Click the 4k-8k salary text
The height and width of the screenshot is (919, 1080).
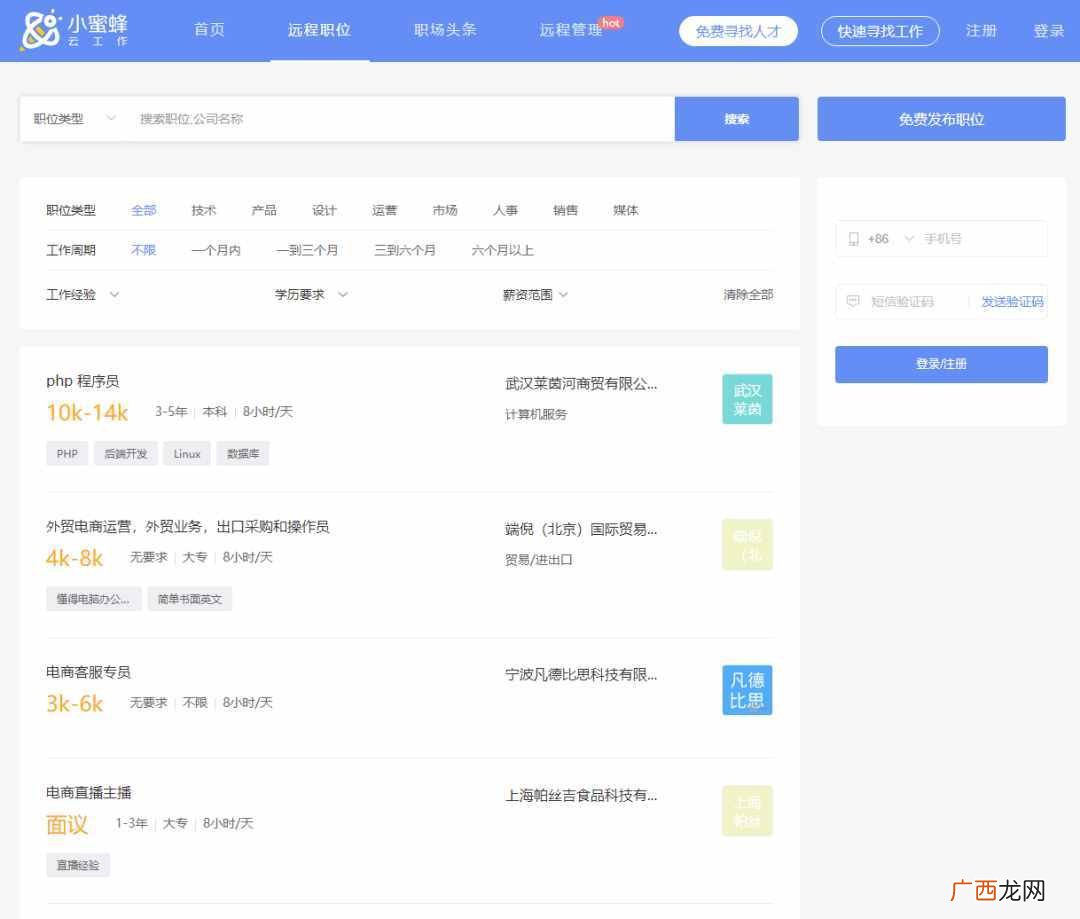[x=74, y=558]
